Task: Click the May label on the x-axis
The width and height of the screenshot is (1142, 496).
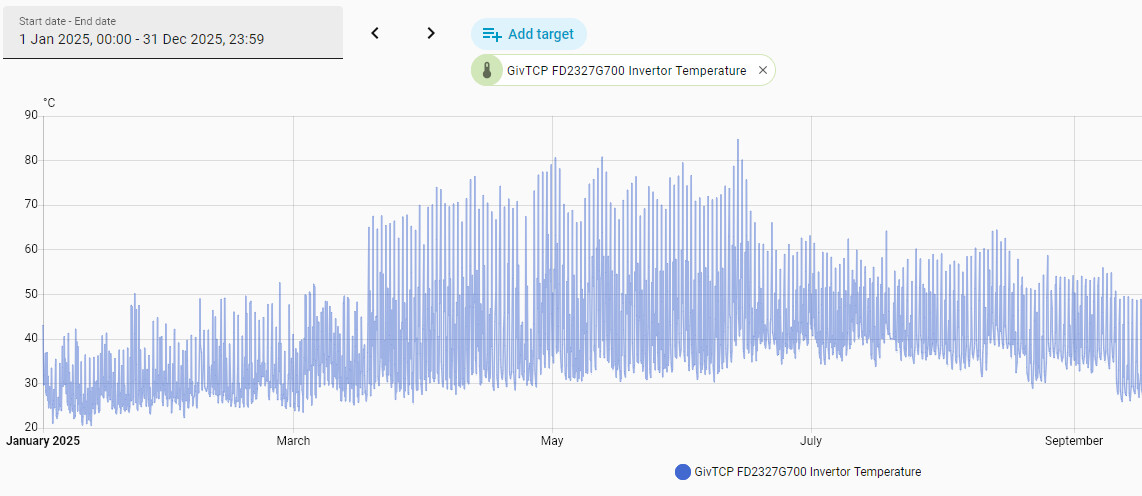Action: 551,441
